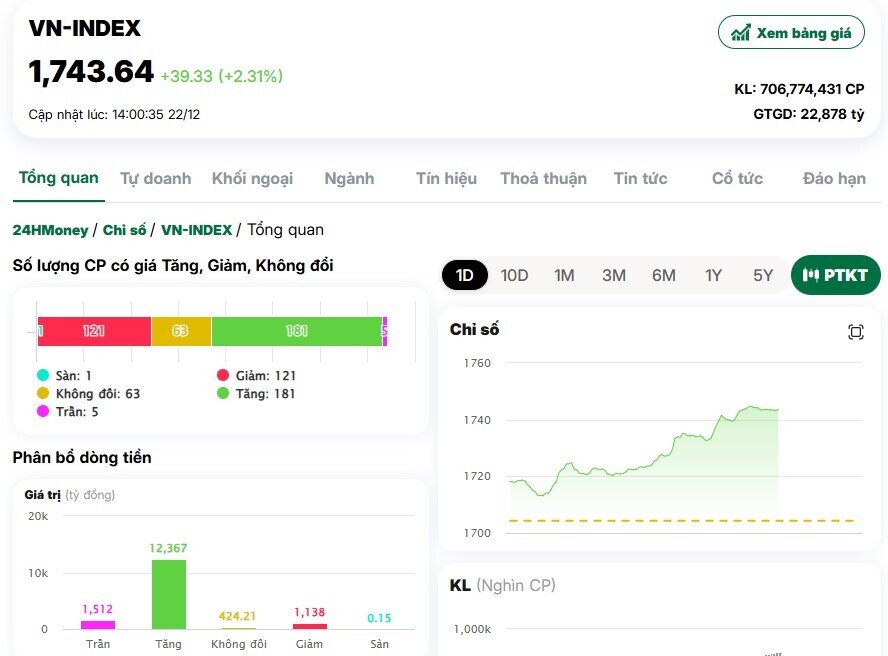Switch the chart to 1Y range
The image size is (888, 656).
[x=713, y=274]
